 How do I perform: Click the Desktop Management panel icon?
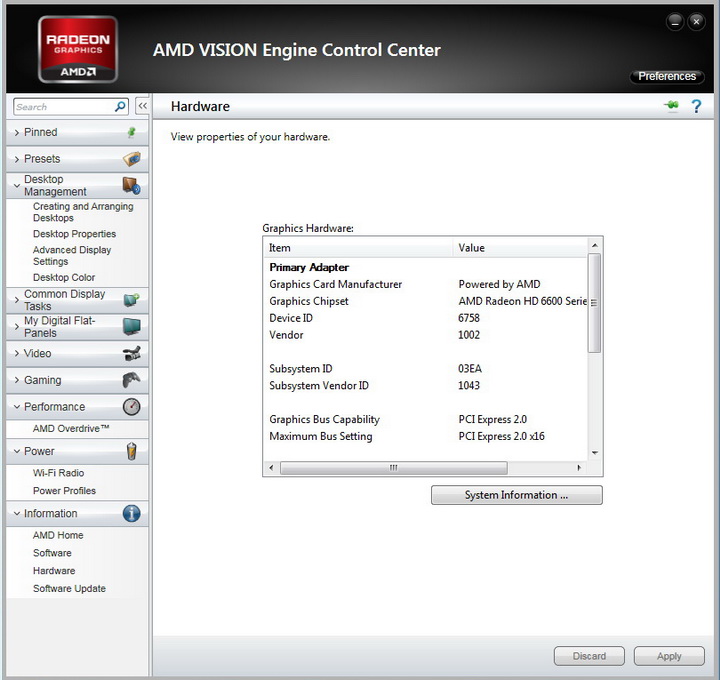(x=132, y=185)
